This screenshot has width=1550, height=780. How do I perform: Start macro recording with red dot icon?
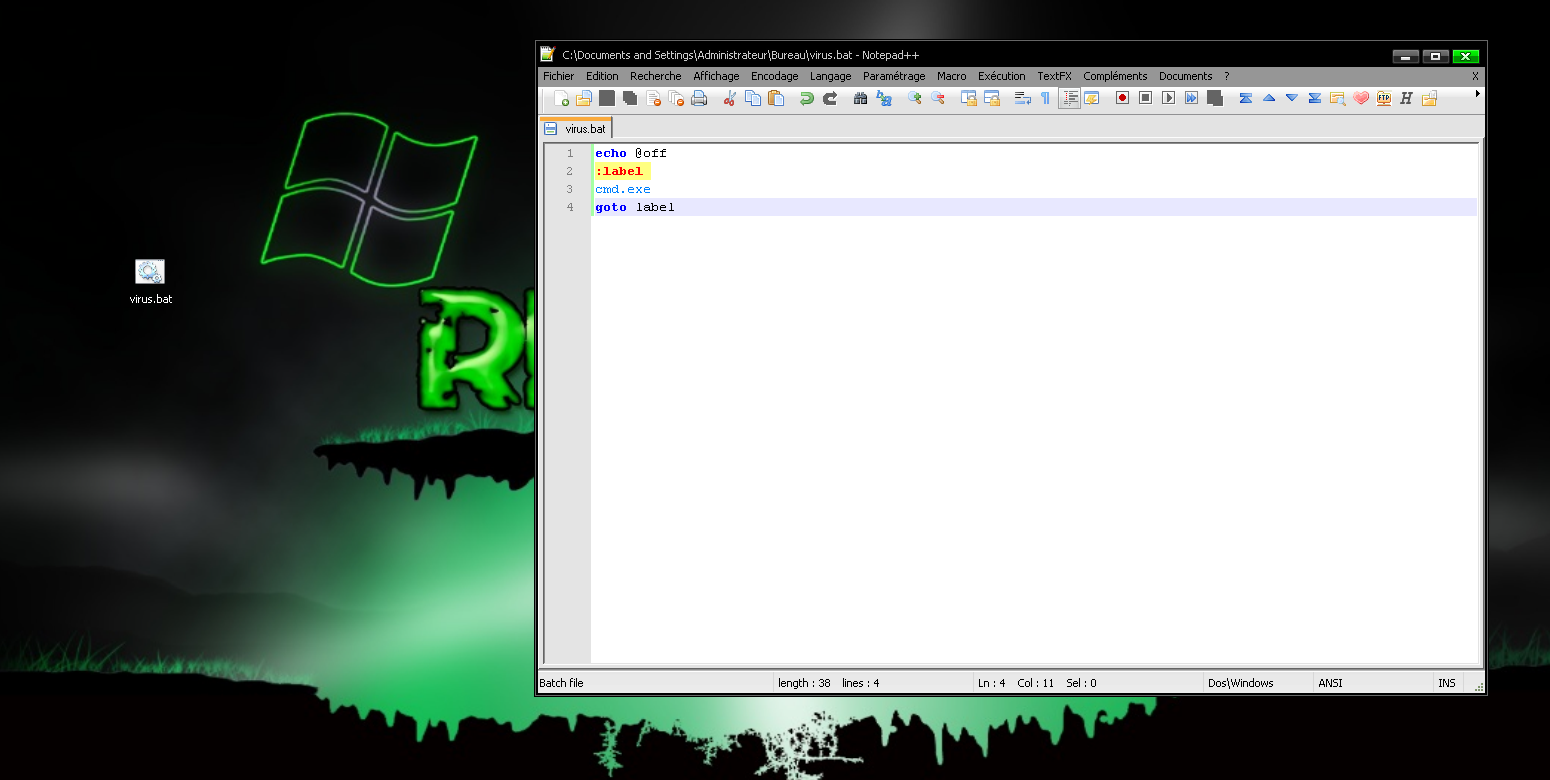click(x=1122, y=98)
